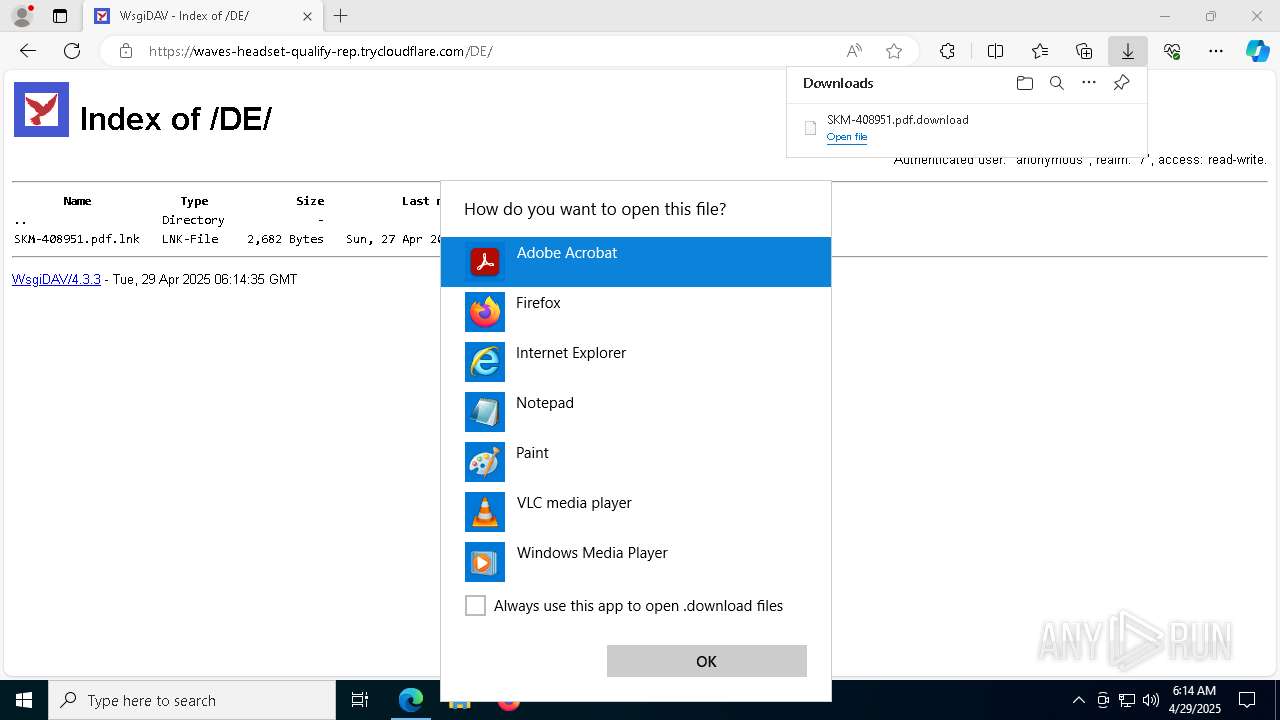Image resolution: width=1280 pixels, height=720 pixels.
Task: Click the WsgiDAV bird logo
Action: 41,109
